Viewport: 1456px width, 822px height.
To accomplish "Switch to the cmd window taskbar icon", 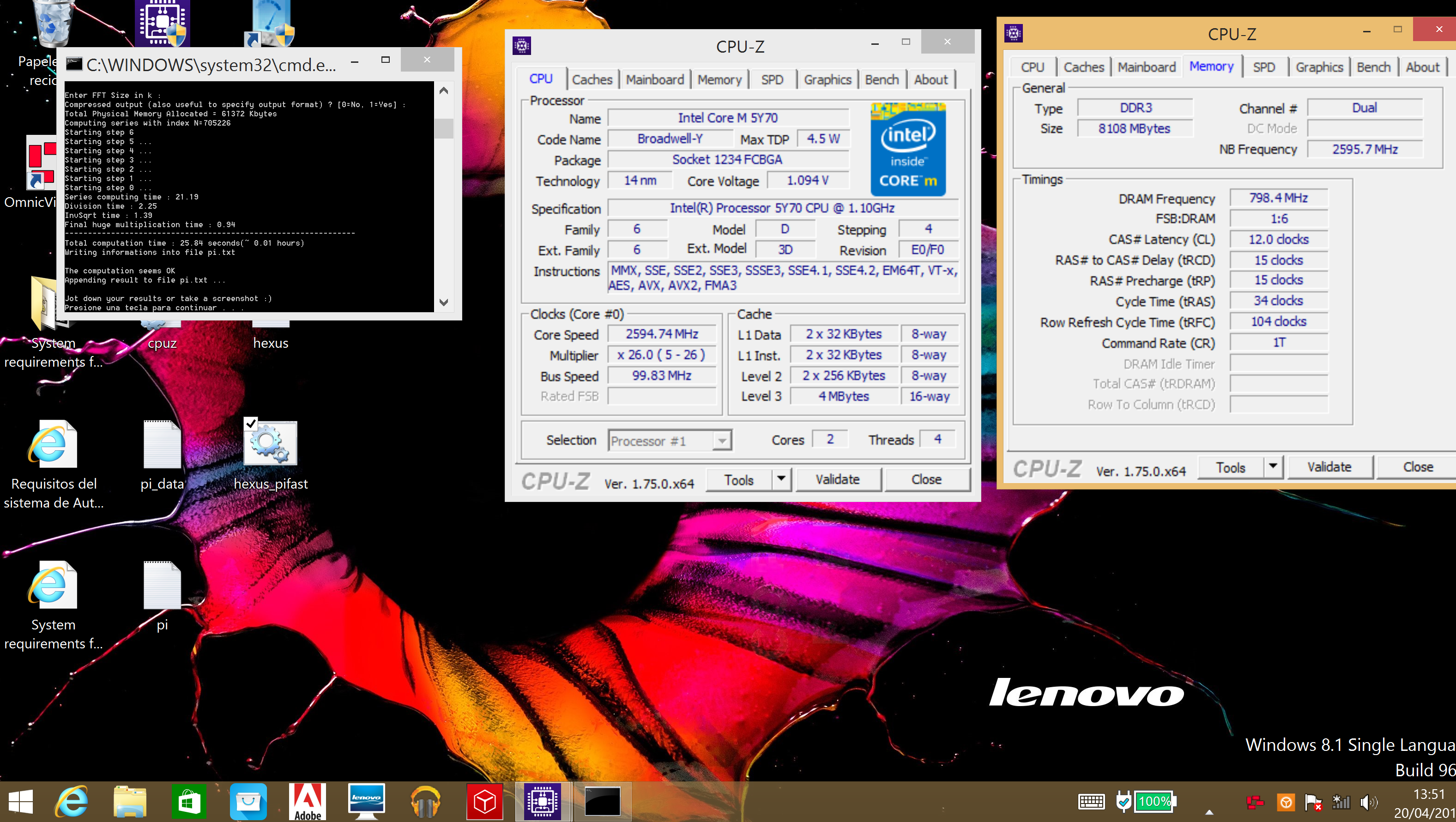I will [602, 802].
